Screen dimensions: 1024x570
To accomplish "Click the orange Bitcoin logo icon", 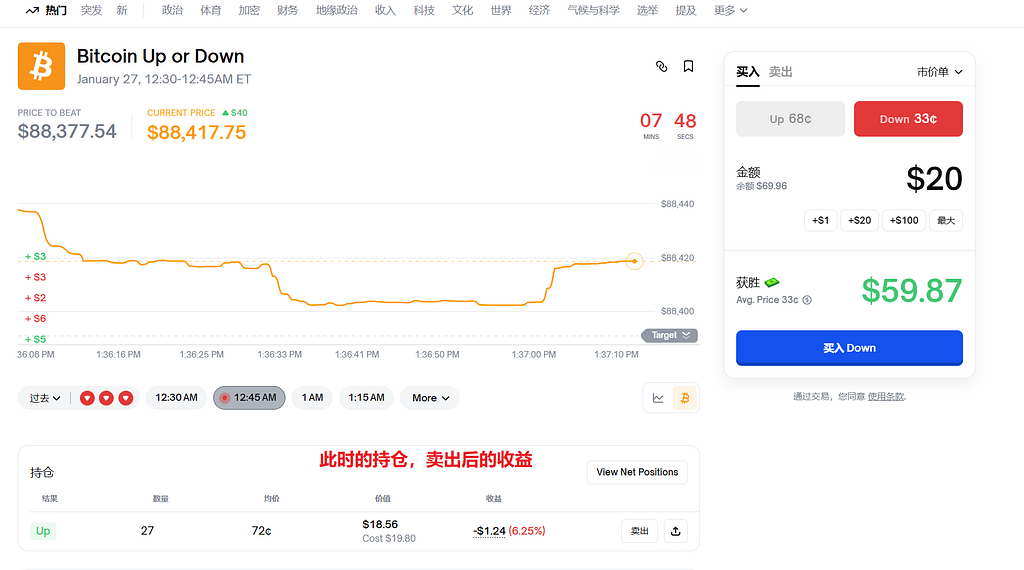I will pos(41,66).
